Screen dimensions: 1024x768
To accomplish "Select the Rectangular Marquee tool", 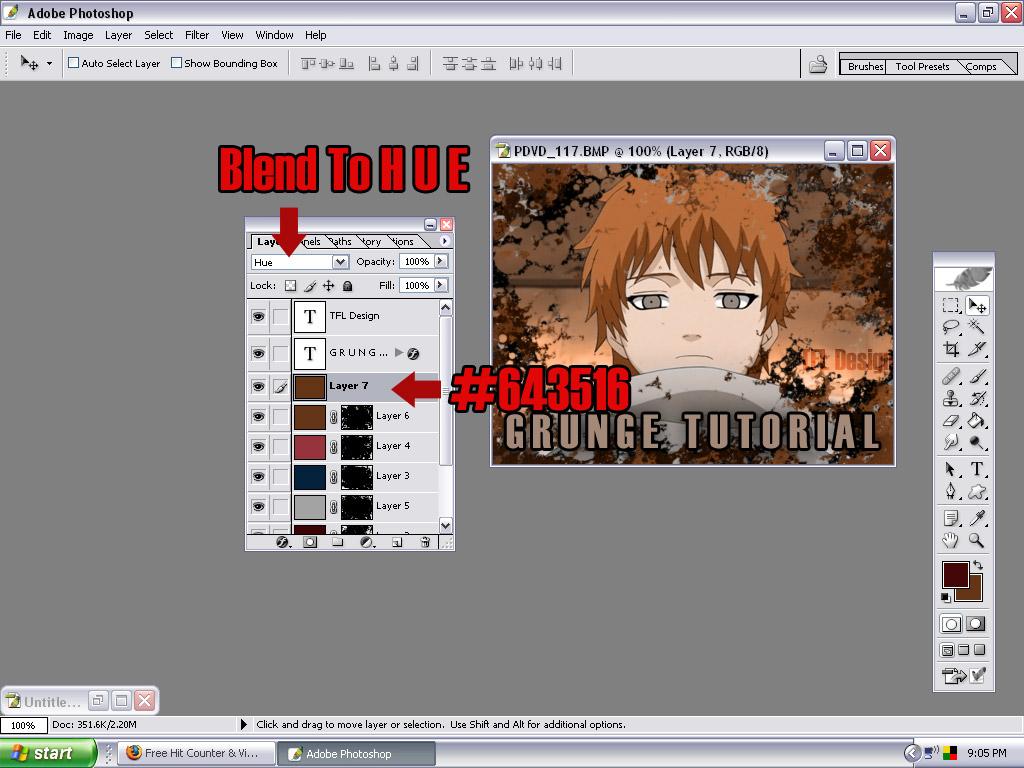I will coord(951,306).
